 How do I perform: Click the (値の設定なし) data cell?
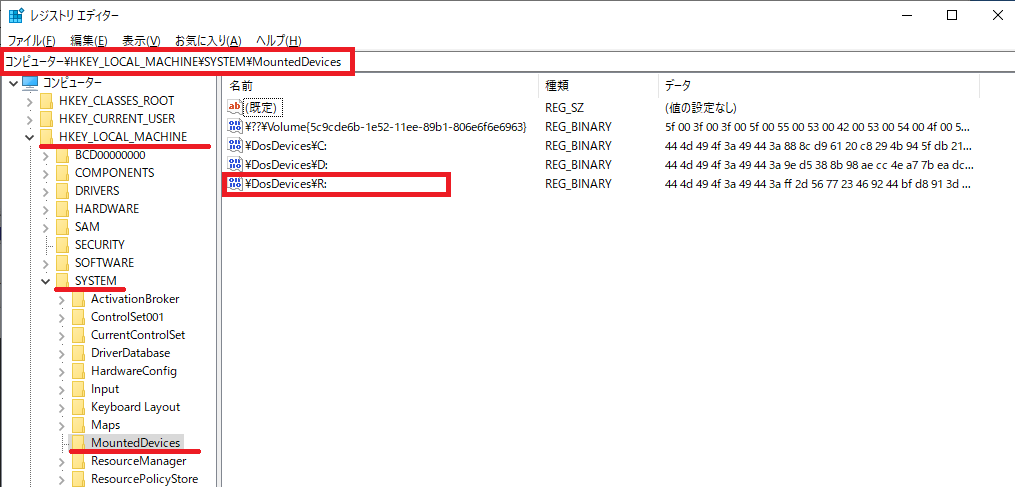700,107
